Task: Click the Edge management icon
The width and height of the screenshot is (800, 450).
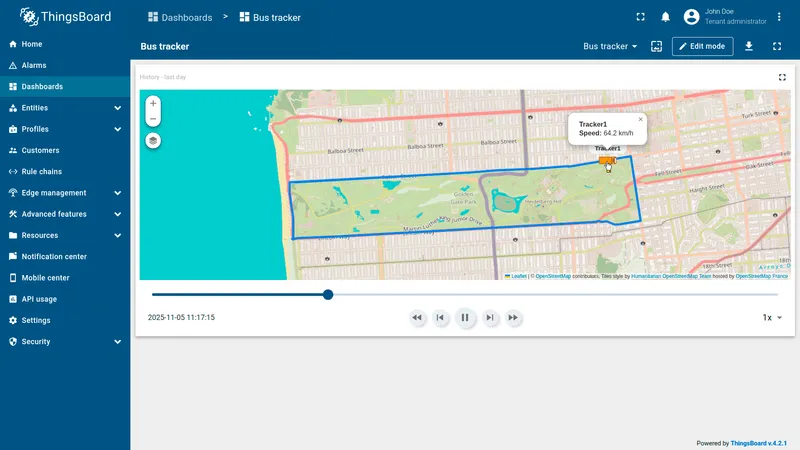Action: pos(13,193)
